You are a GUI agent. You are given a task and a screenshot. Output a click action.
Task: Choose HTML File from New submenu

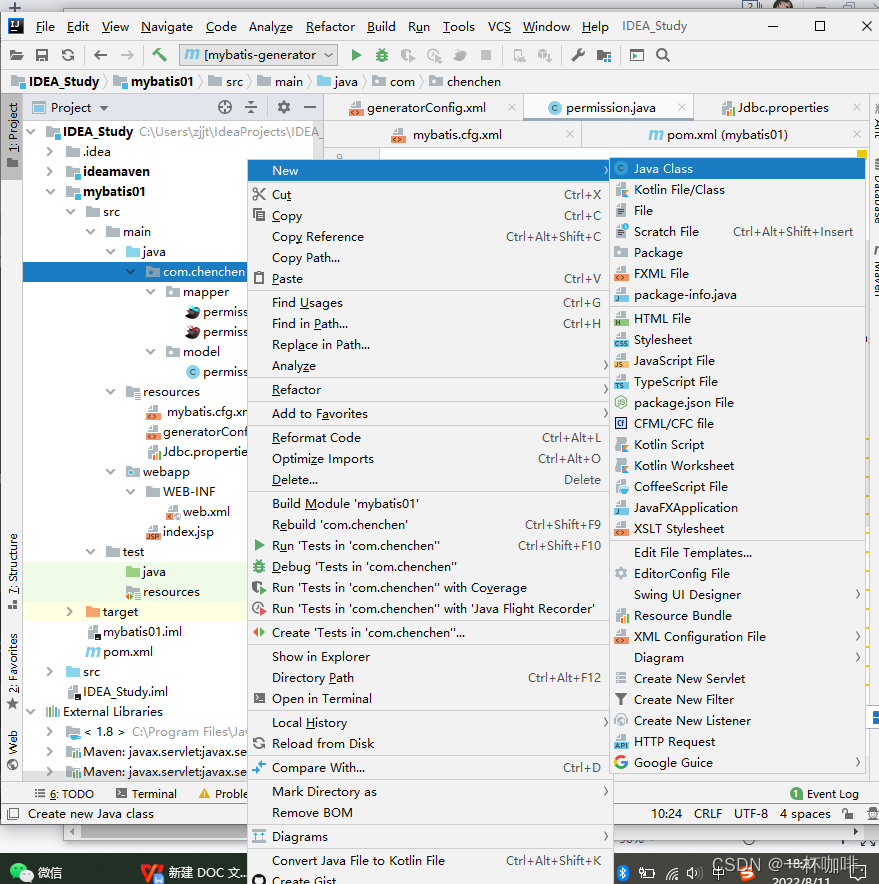tap(737, 319)
